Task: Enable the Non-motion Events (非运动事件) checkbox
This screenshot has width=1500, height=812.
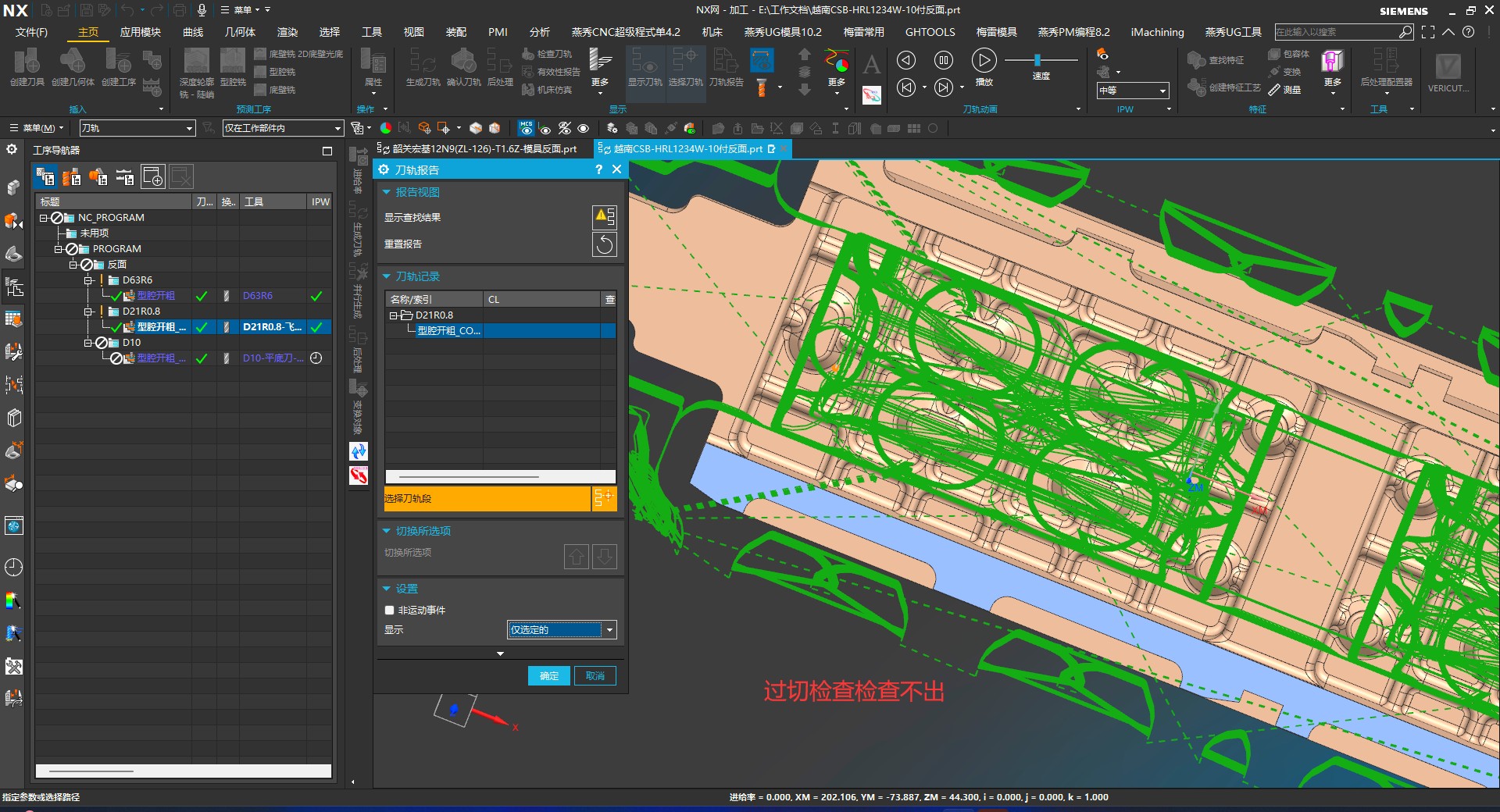Action: (x=389, y=611)
